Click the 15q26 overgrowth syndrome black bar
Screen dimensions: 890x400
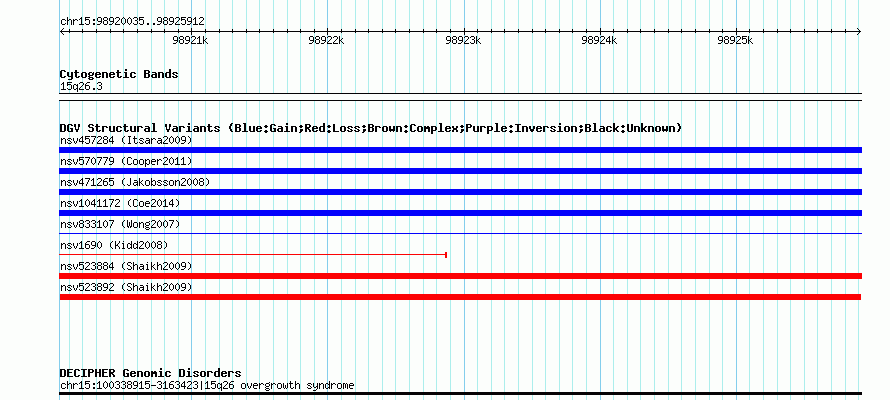(460, 393)
